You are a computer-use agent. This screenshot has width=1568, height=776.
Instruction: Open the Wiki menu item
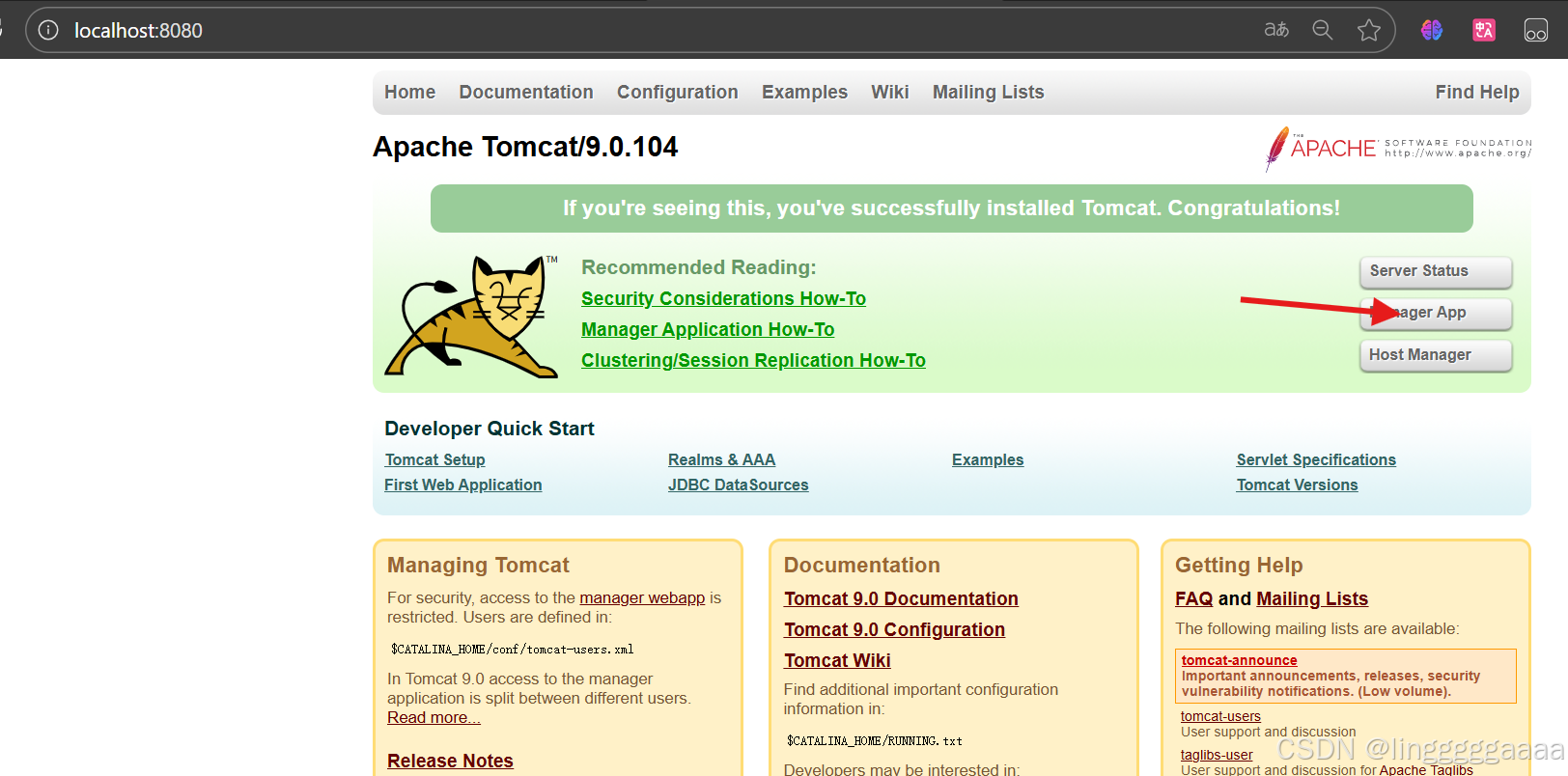pos(890,92)
